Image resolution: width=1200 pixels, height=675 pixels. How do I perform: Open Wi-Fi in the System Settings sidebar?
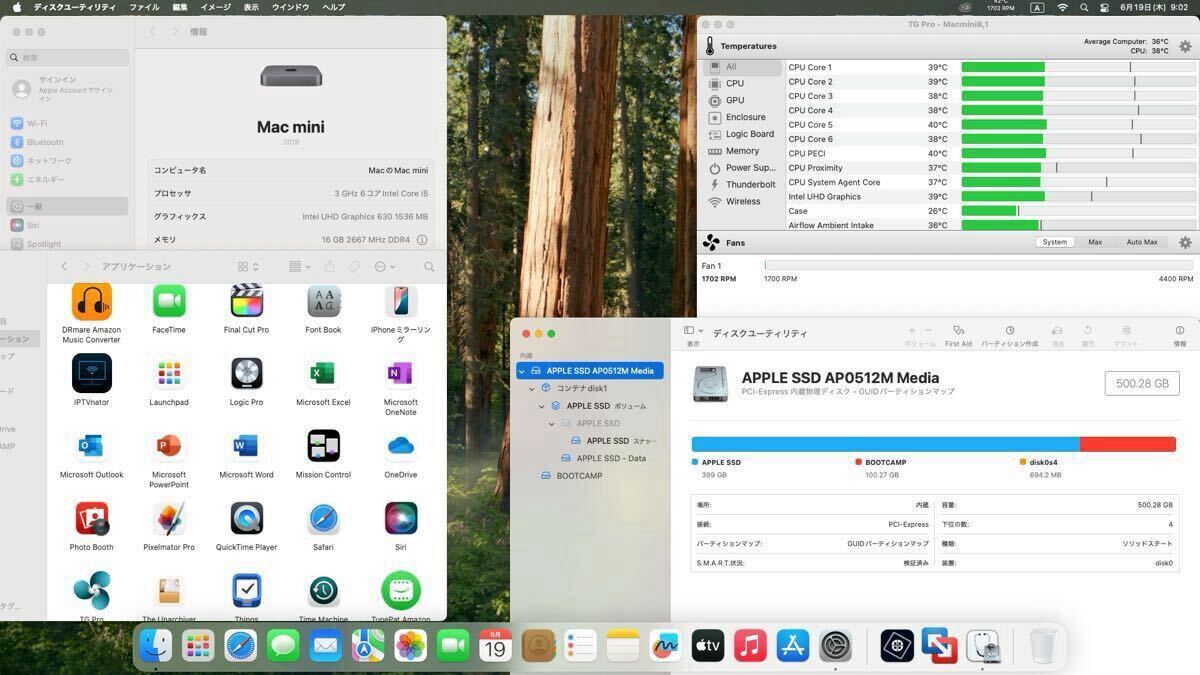(x=69, y=124)
